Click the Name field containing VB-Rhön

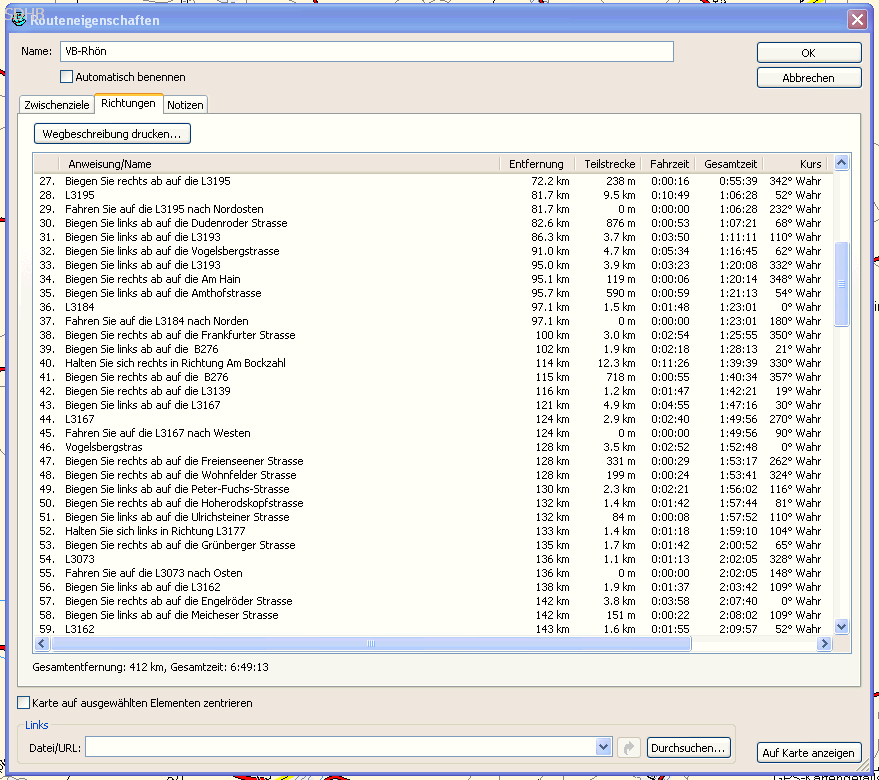point(366,52)
